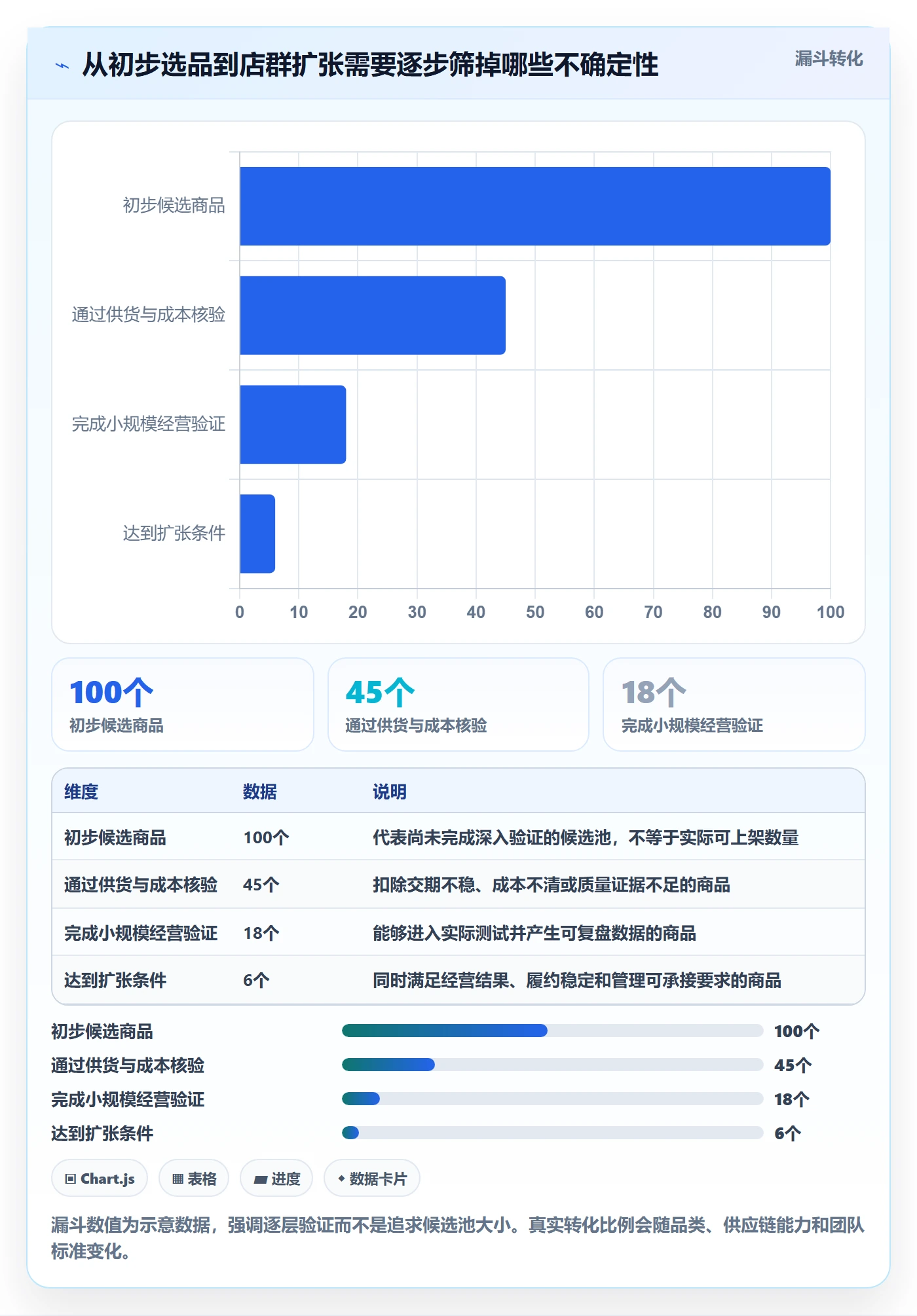Select table cell 通过供货与成本核验
This screenshot has height=1316, width=917.
[x=141, y=885]
